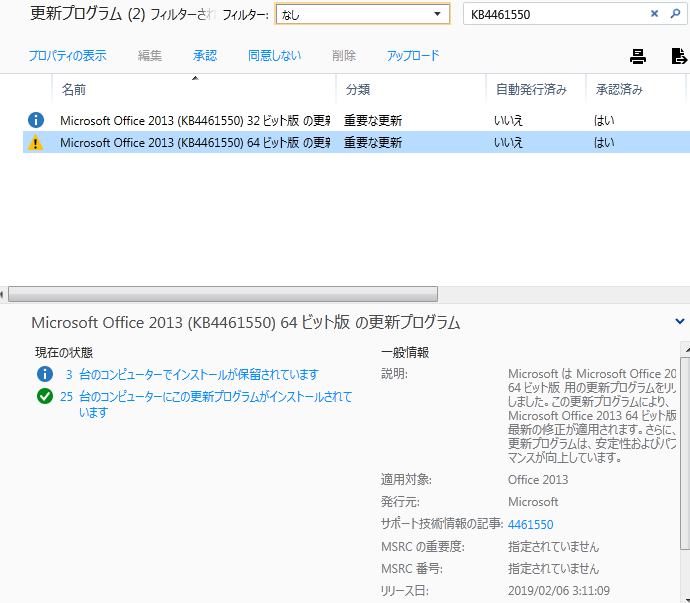The height and width of the screenshot is (603, 690).
Task: Click the 一般情報 heading
Action: (x=405, y=353)
